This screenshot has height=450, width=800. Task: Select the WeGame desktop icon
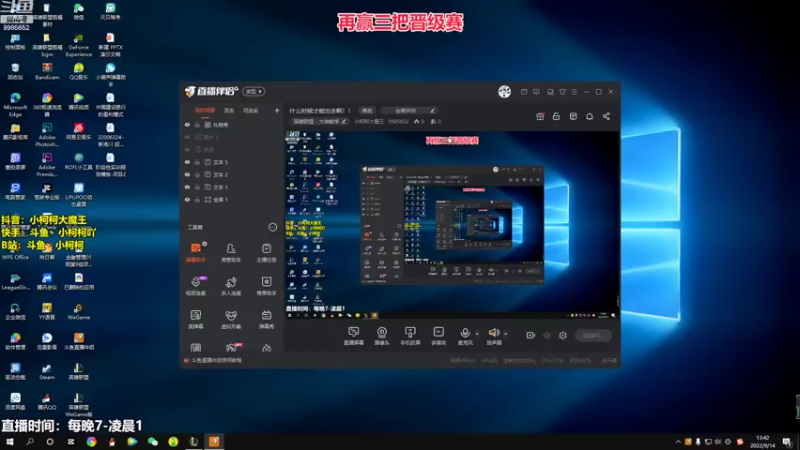(79, 311)
